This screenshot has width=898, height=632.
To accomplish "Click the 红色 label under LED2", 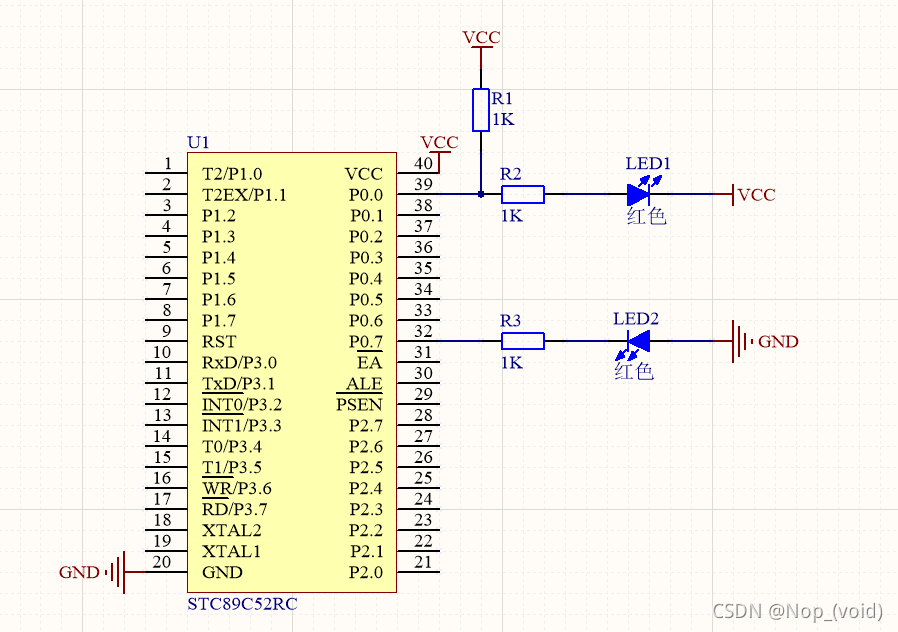I will pyautogui.click(x=634, y=372).
